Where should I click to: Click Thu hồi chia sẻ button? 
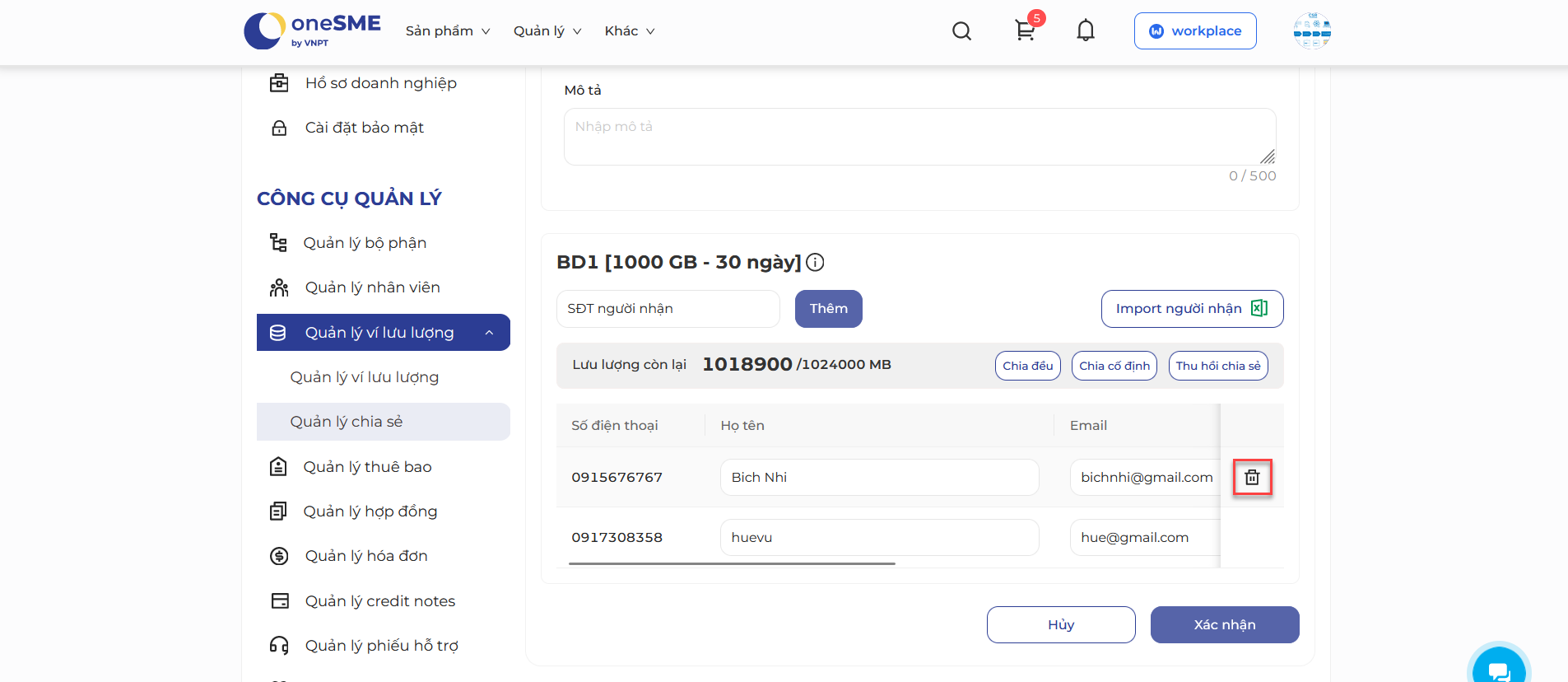point(1218,366)
